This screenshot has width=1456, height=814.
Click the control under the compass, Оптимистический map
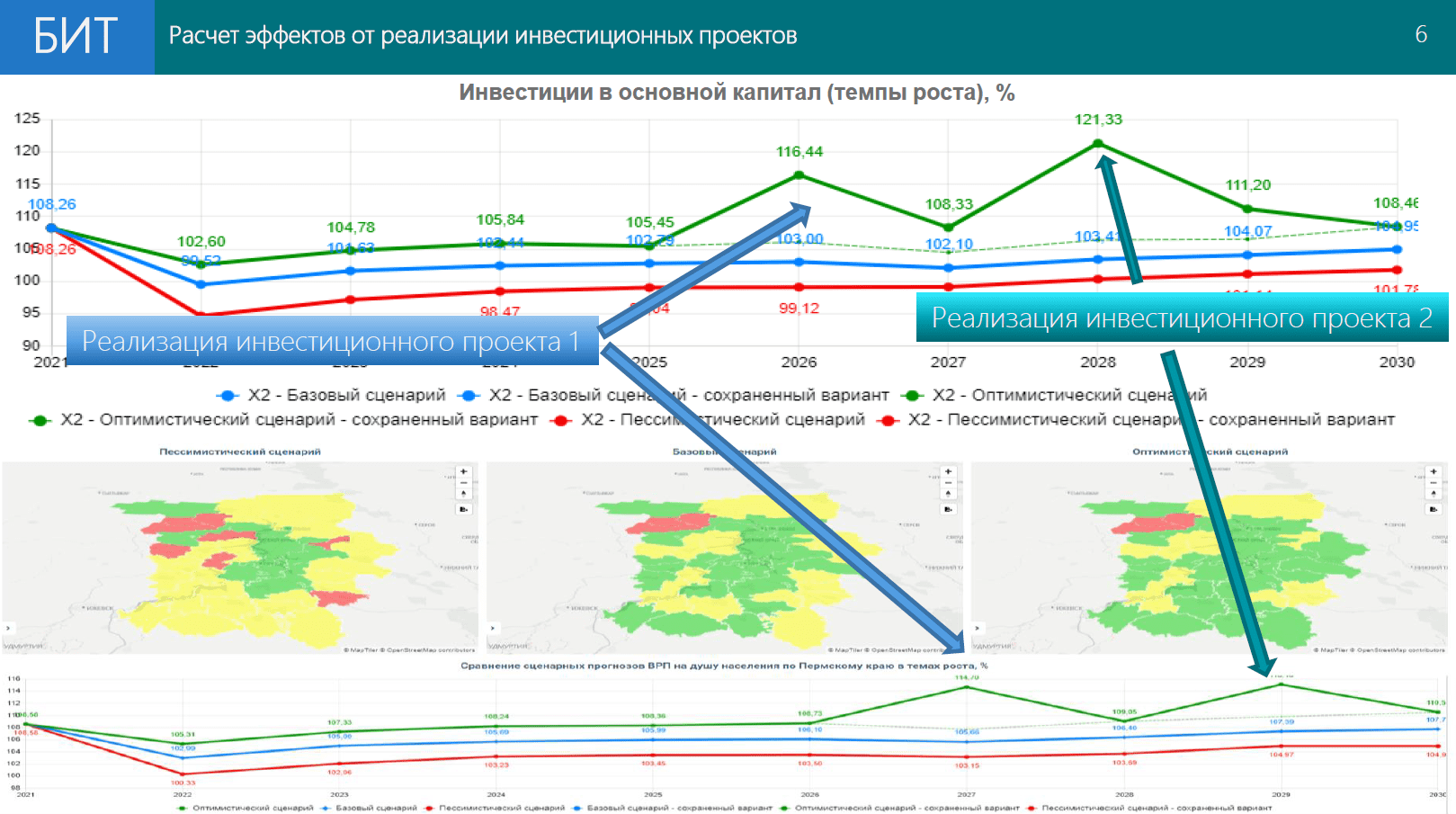[1434, 509]
